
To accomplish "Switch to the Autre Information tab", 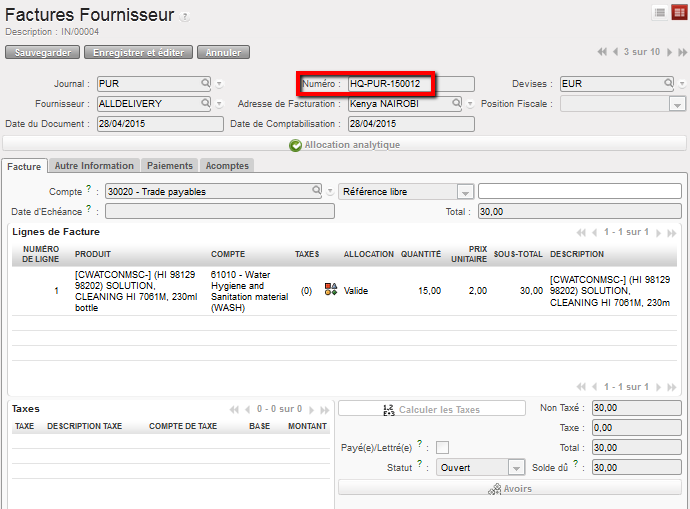I will [x=94, y=166].
